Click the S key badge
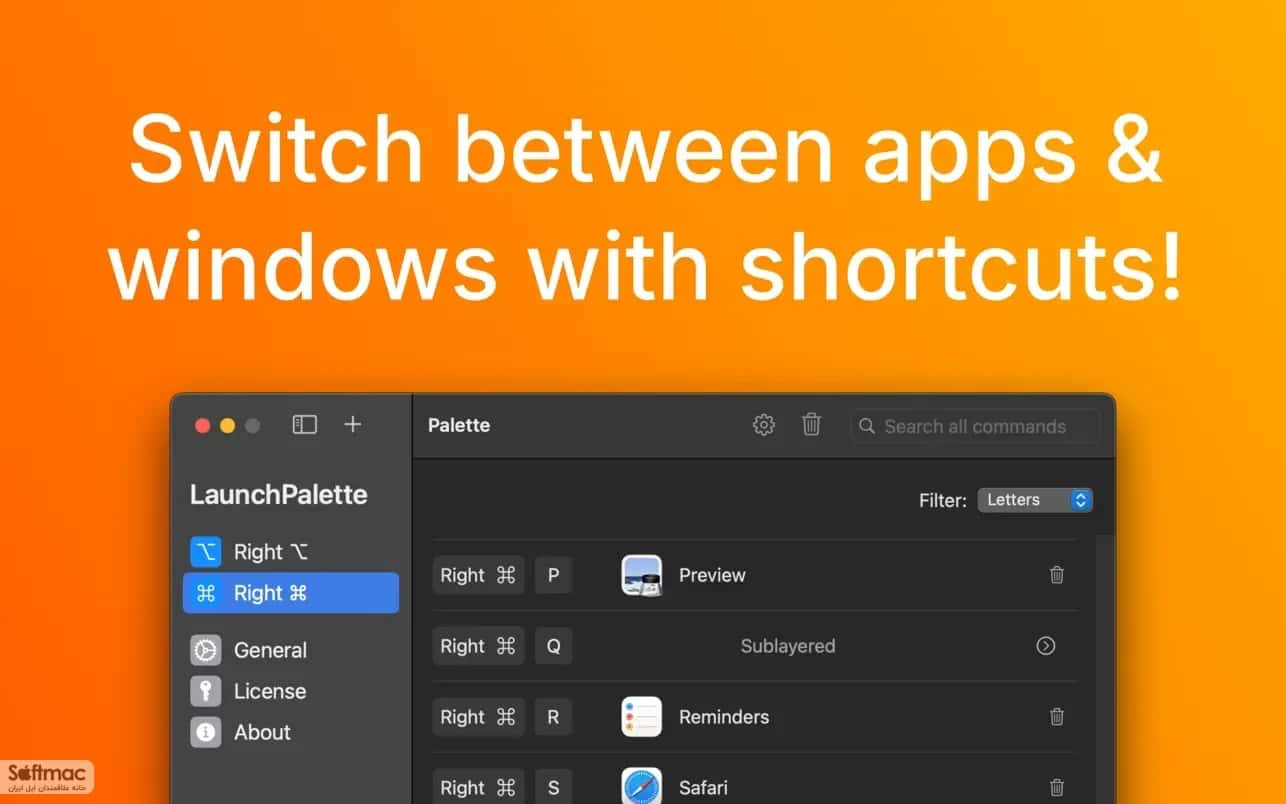This screenshot has height=804, width=1286. [553, 786]
